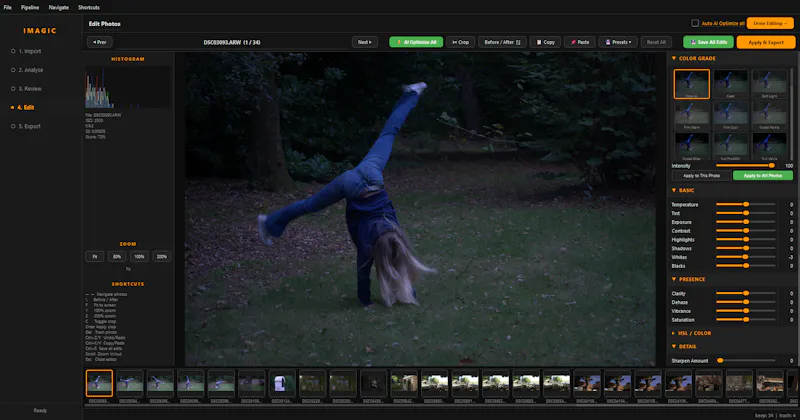Adjust the Clarity slider

(745, 293)
